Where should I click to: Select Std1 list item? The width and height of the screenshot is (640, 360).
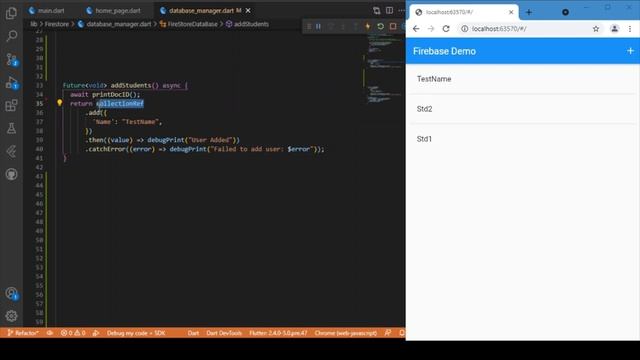tap(522, 139)
